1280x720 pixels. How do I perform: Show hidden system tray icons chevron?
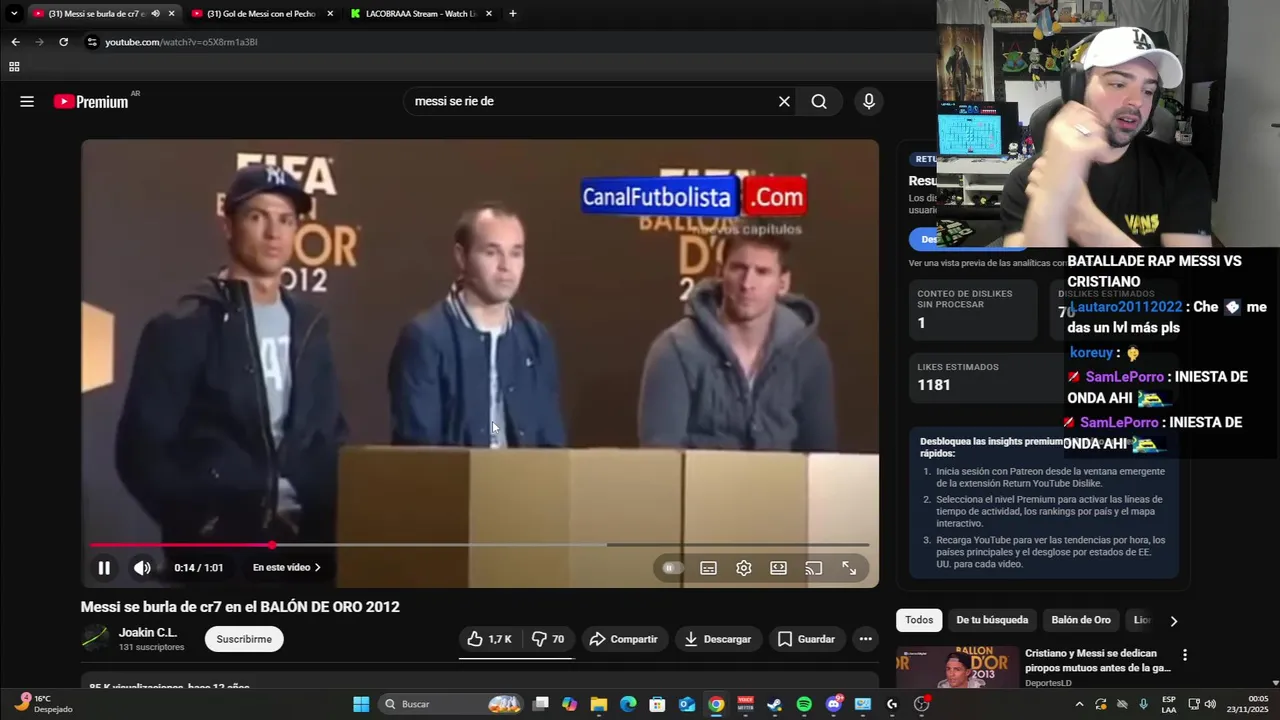[x=1080, y=704]
